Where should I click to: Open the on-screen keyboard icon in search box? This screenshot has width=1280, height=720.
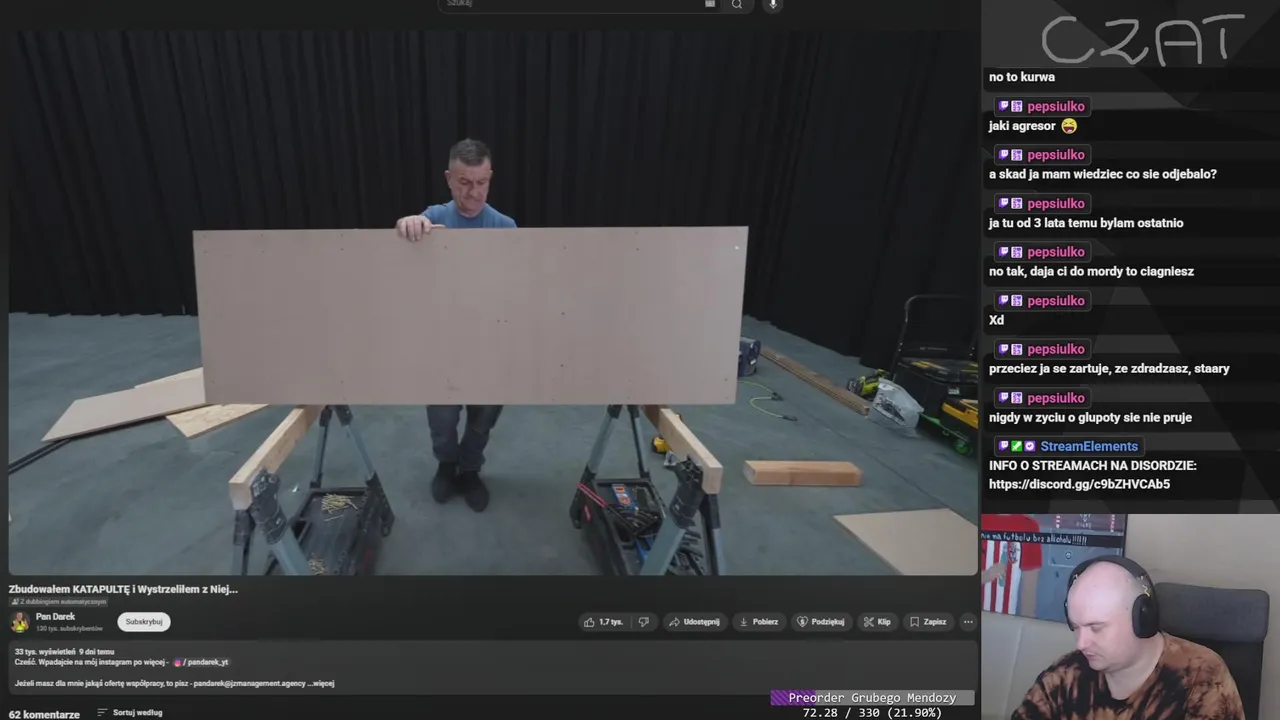click(710, 4)
